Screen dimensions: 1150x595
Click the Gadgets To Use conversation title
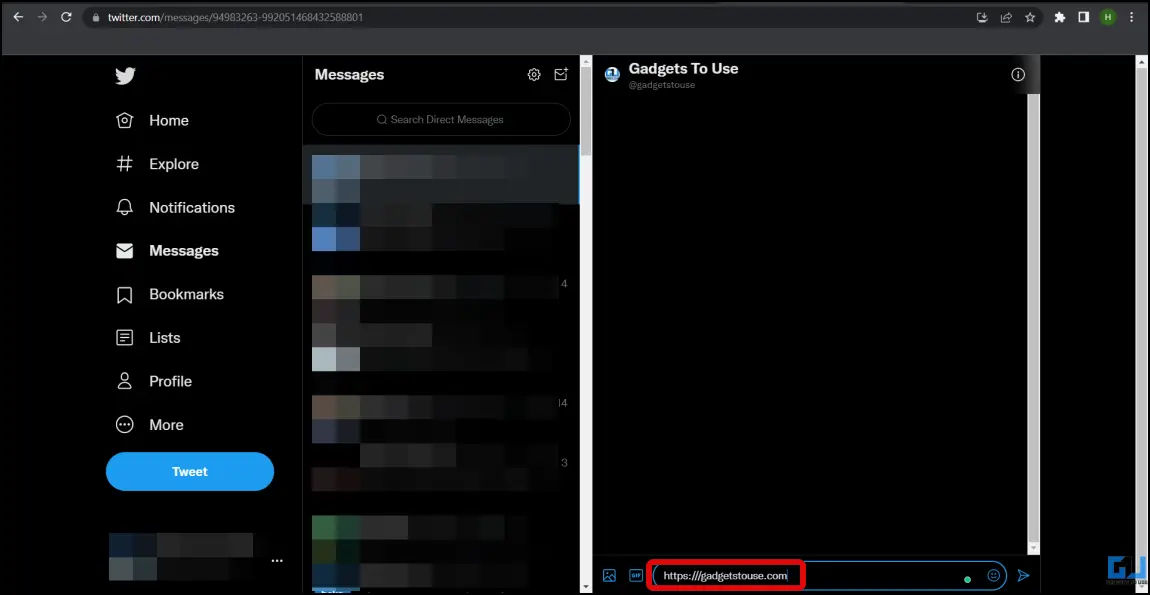[x=684, y=69]
